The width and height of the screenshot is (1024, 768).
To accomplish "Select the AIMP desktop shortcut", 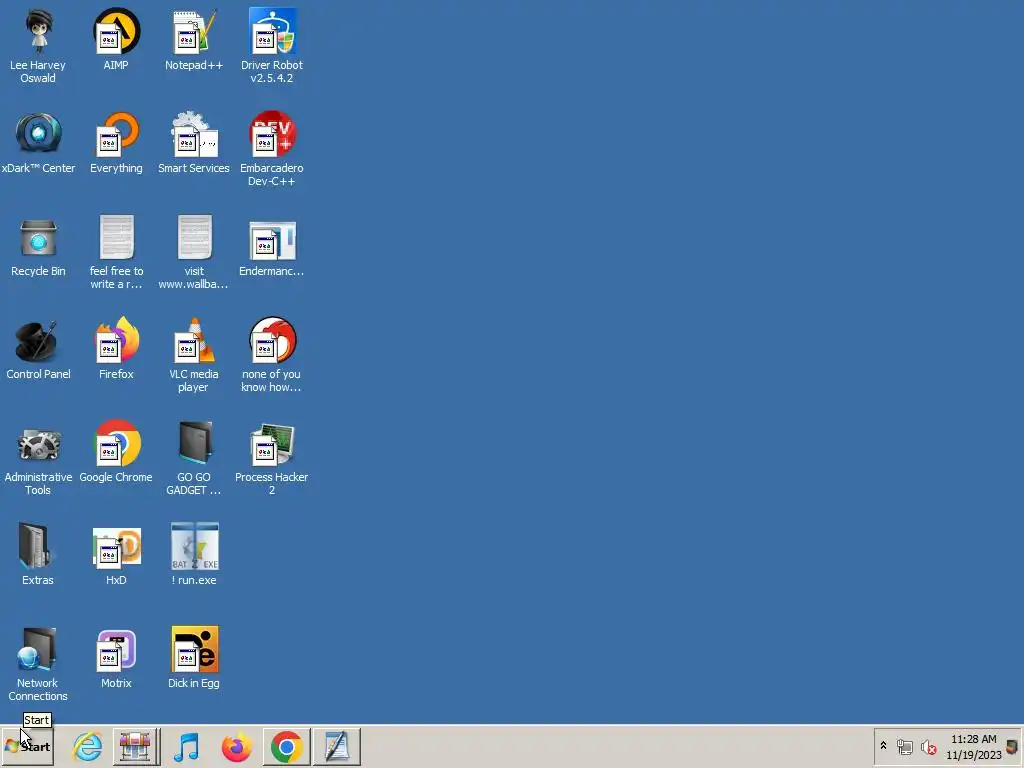I will pyautogui.click(x=116, y=39).
